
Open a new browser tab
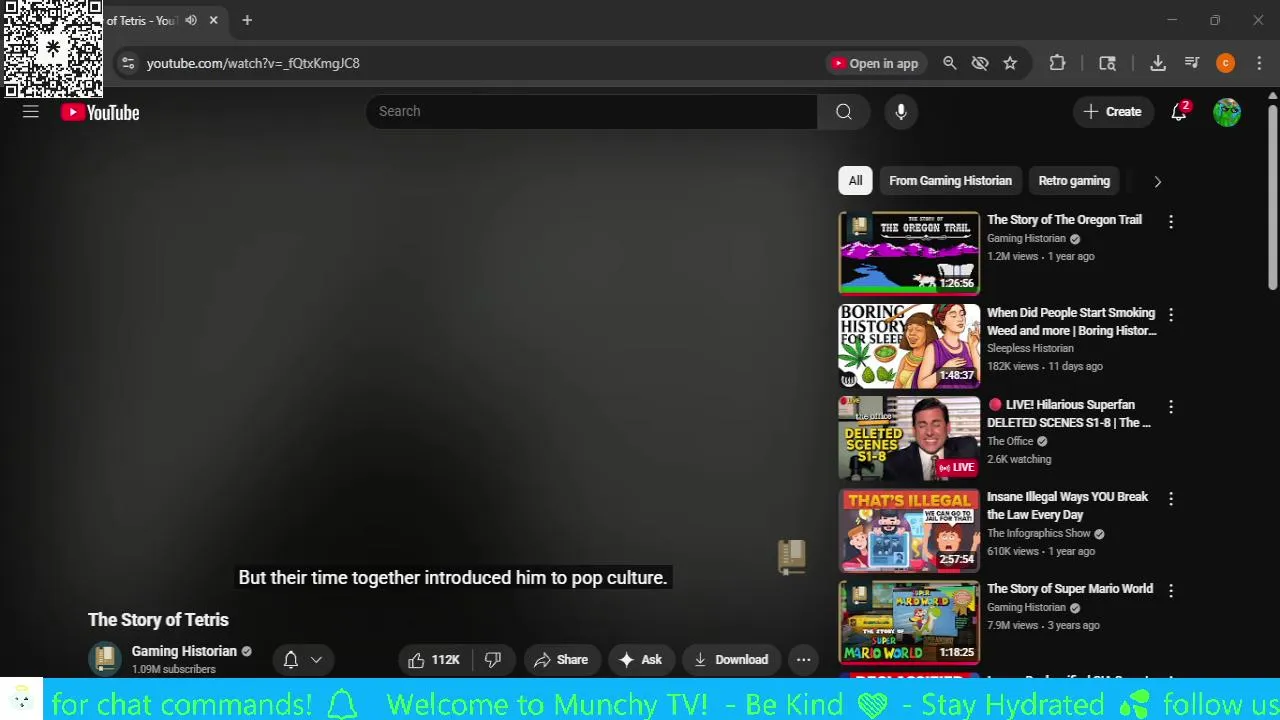pyautogui.click(x=247, y=20)
